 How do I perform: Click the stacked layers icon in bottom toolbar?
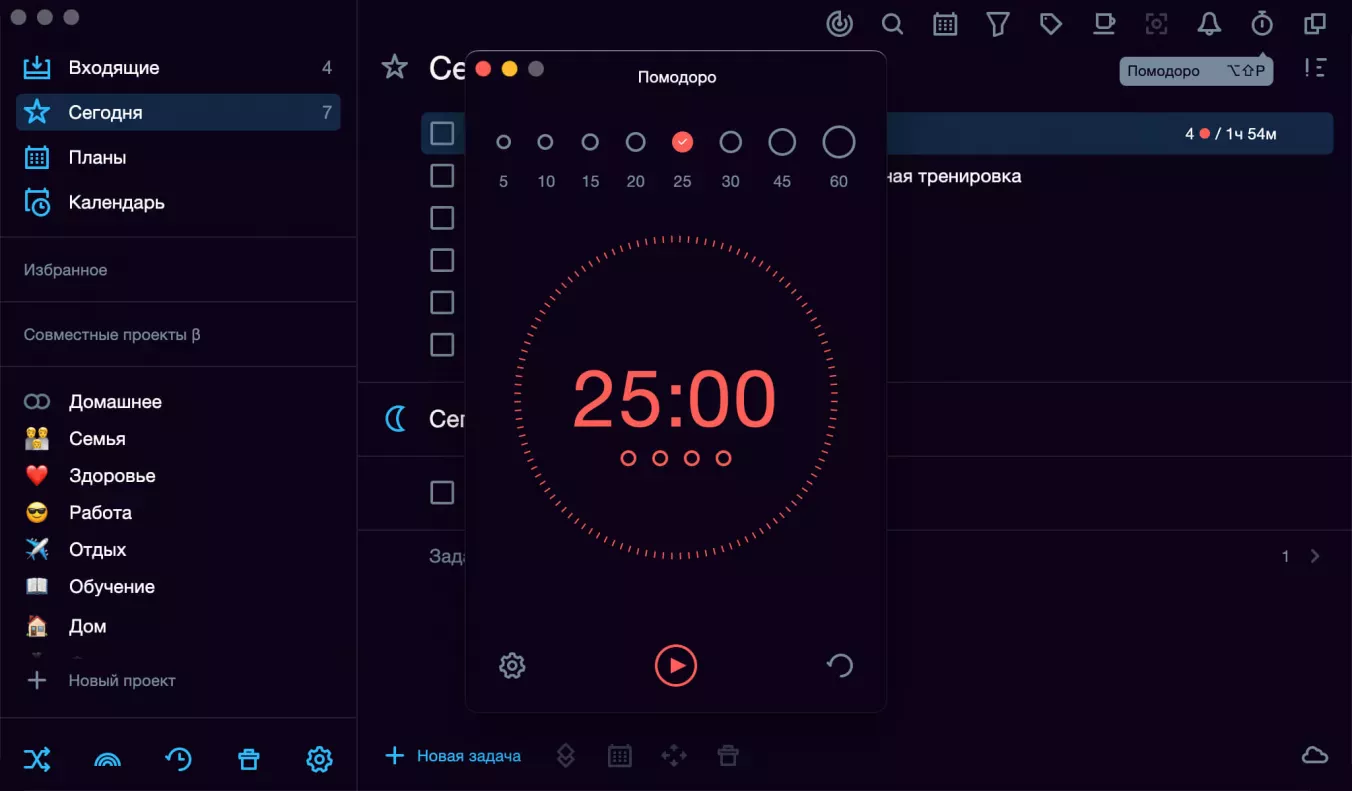pos(565,756)
